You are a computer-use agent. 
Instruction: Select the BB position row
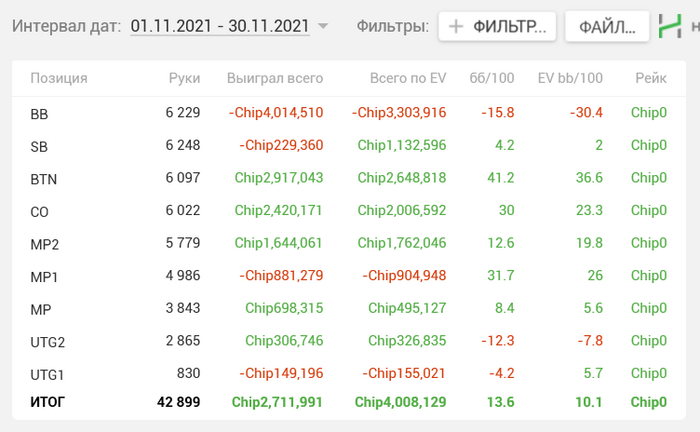349,113
